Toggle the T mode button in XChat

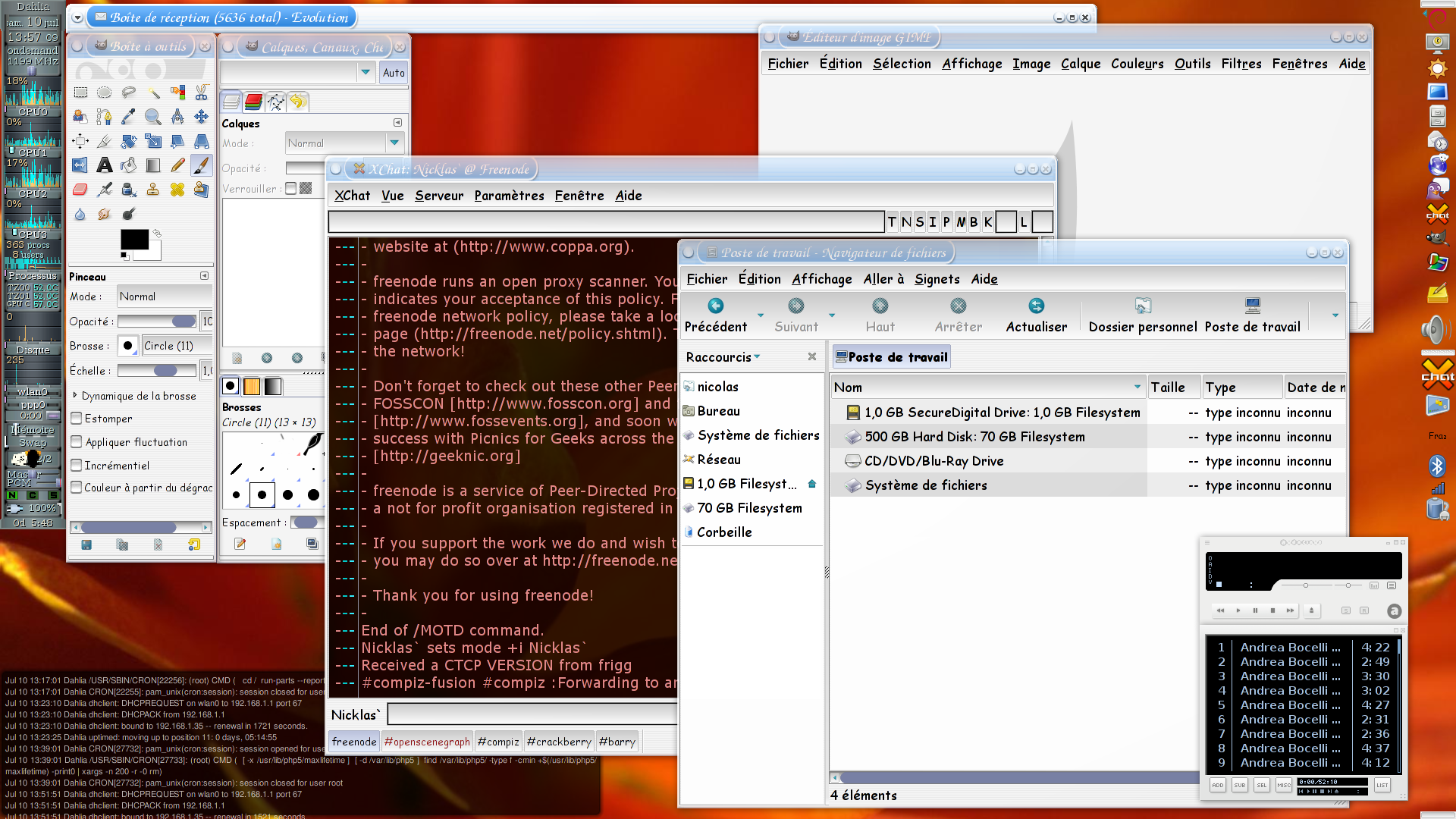tap(892, 222)
